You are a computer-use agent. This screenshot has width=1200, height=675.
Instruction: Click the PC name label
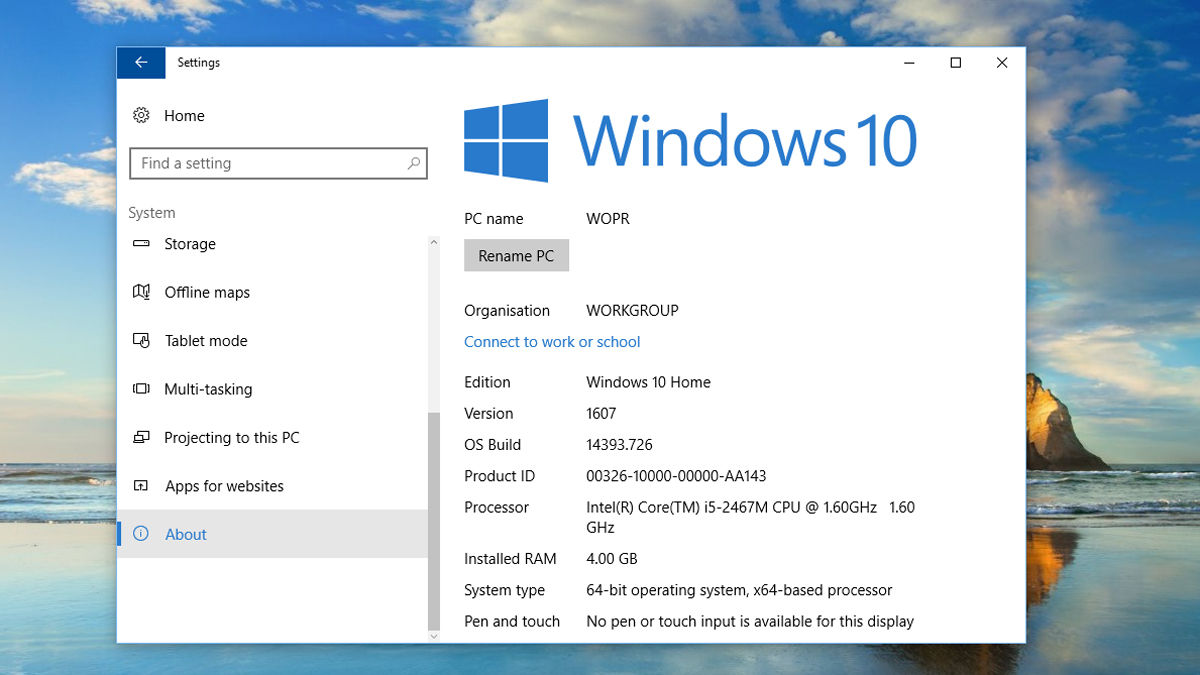point(494,219)
